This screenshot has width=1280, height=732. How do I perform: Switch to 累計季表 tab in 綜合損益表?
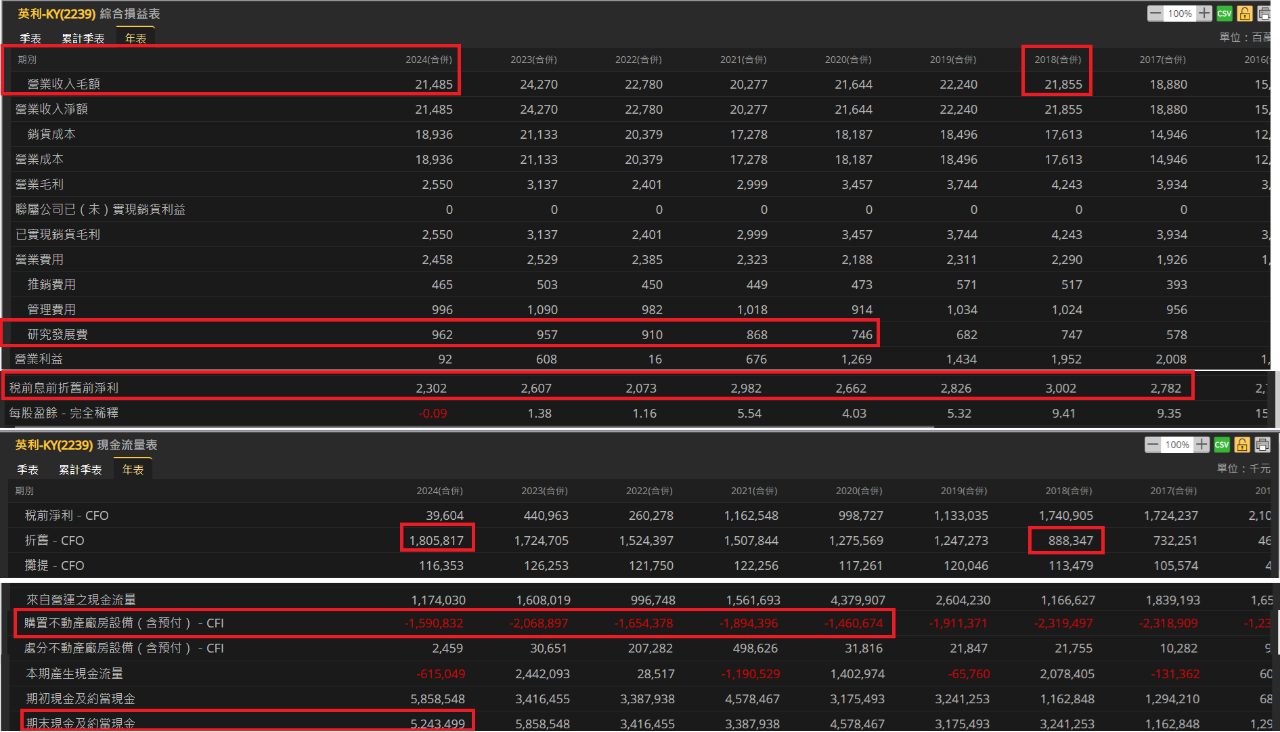83,38
